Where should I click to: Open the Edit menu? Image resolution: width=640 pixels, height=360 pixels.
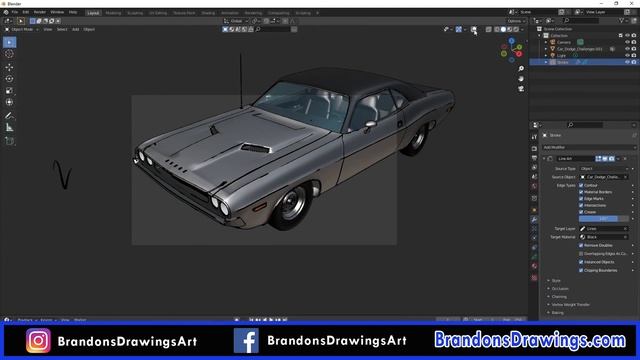26,12
